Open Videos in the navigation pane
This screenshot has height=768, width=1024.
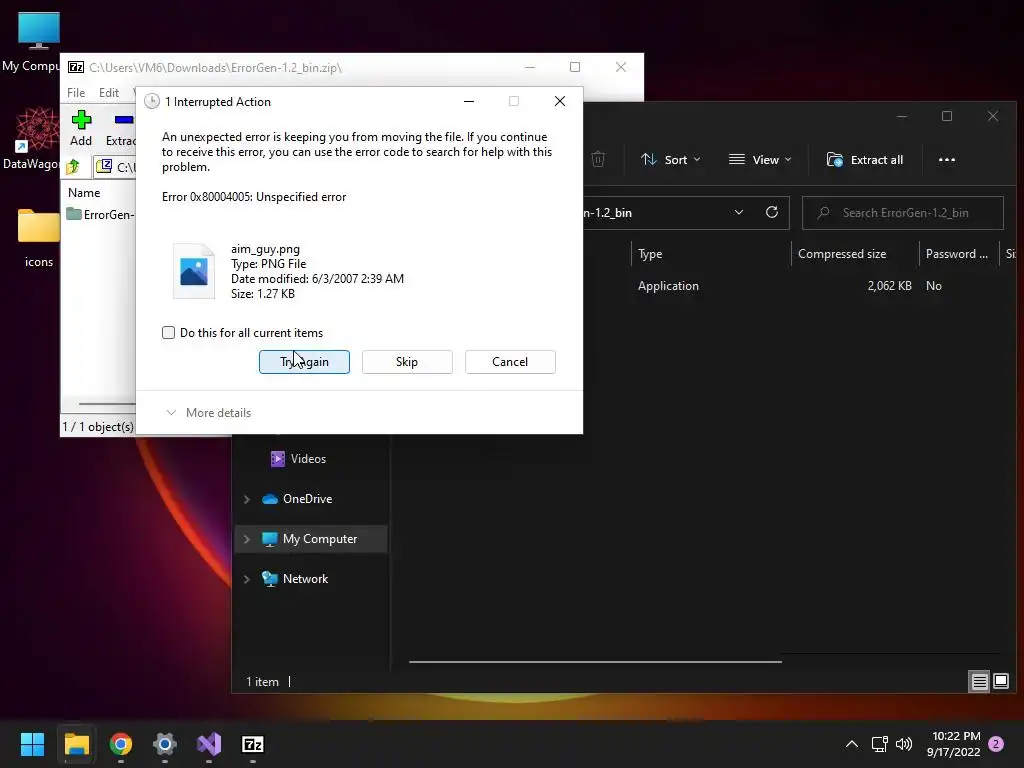pos(308,459)
